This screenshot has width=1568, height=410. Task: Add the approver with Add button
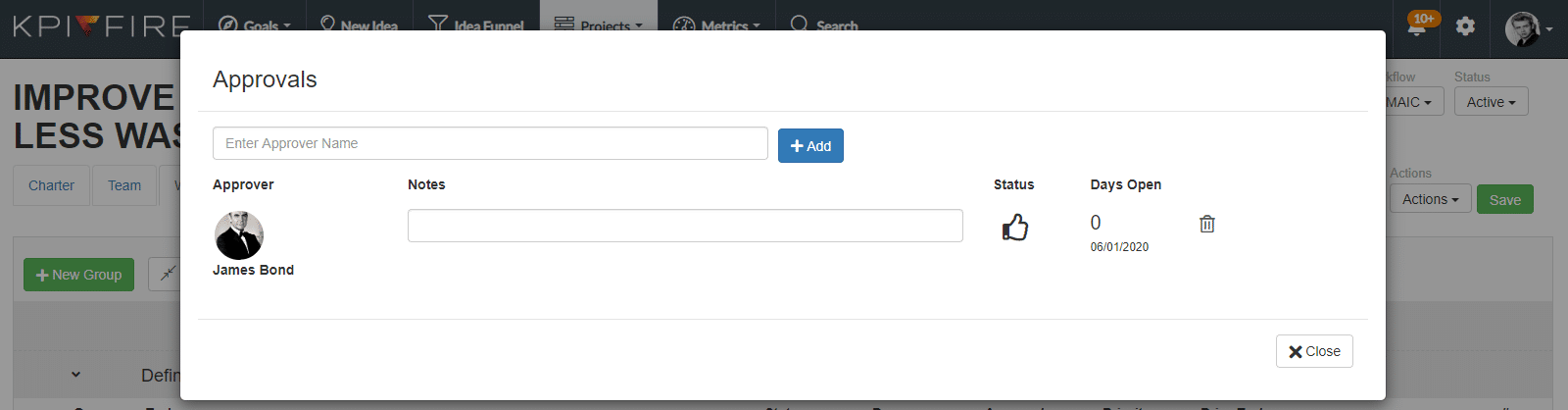(x=810, y=146)
